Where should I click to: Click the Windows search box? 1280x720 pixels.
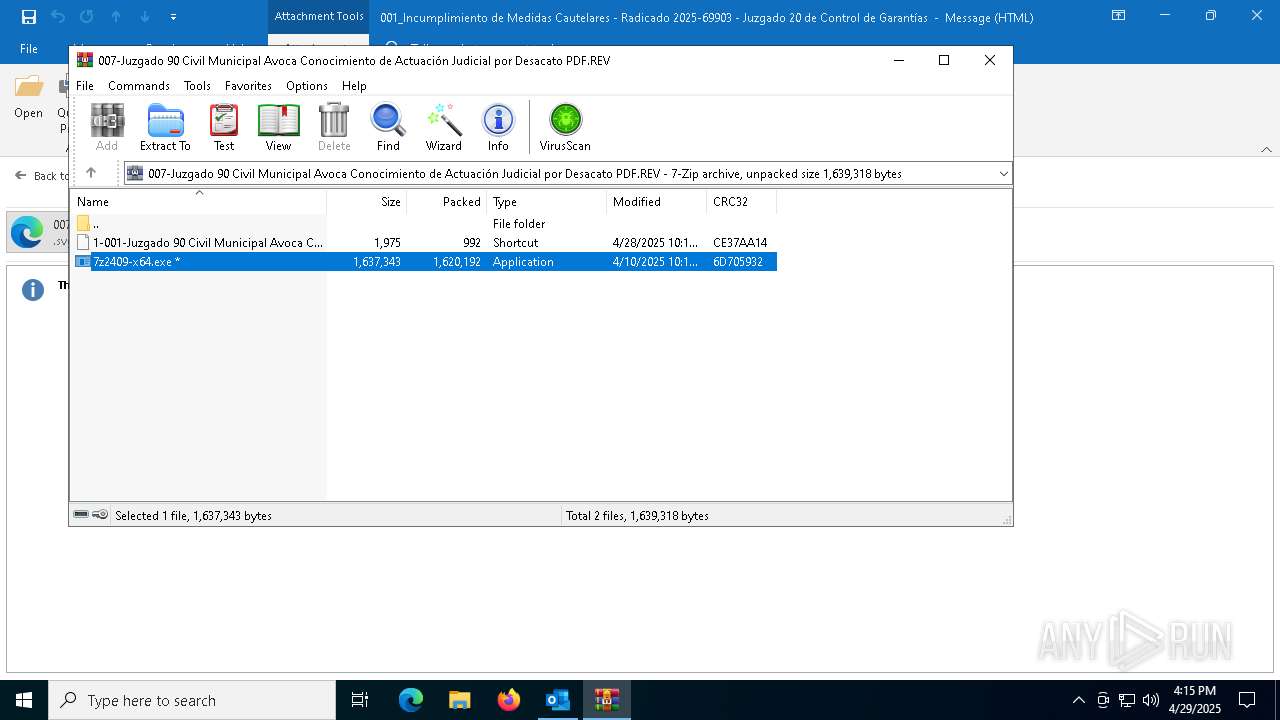[x=192, y=700]
